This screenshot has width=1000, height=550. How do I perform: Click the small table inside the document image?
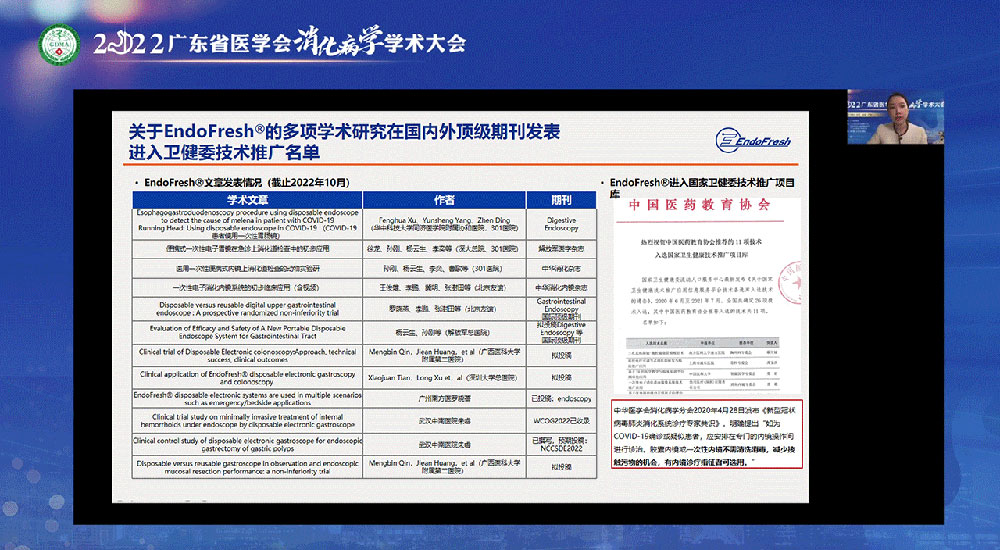(702, 365)
